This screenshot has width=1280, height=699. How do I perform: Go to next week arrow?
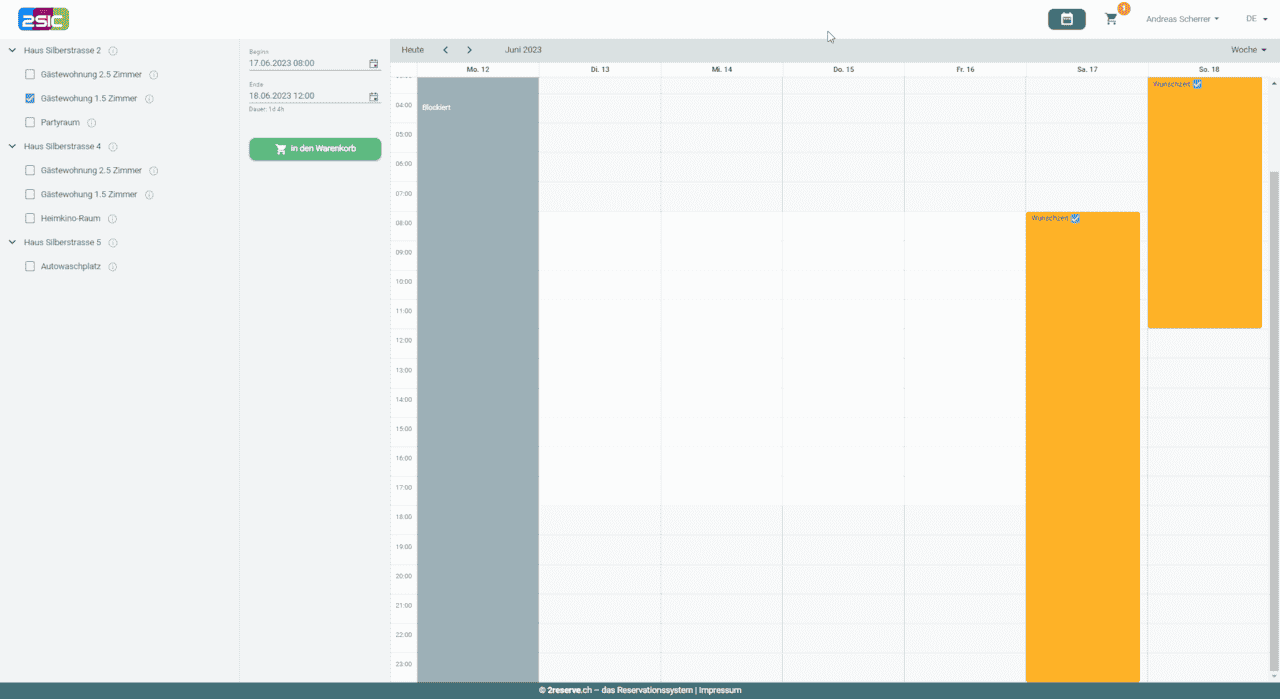(x=469, y=50)
